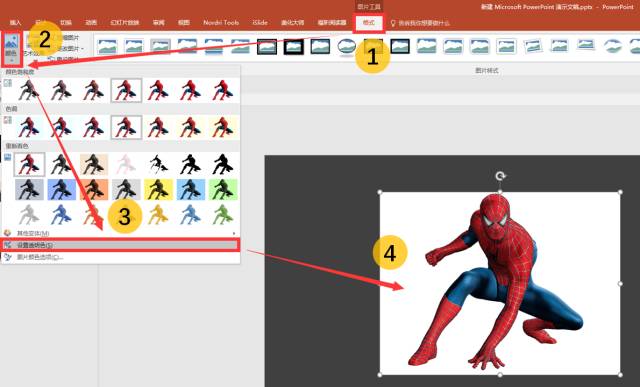Click the Tell Me search box

click(x=420, y=23)
